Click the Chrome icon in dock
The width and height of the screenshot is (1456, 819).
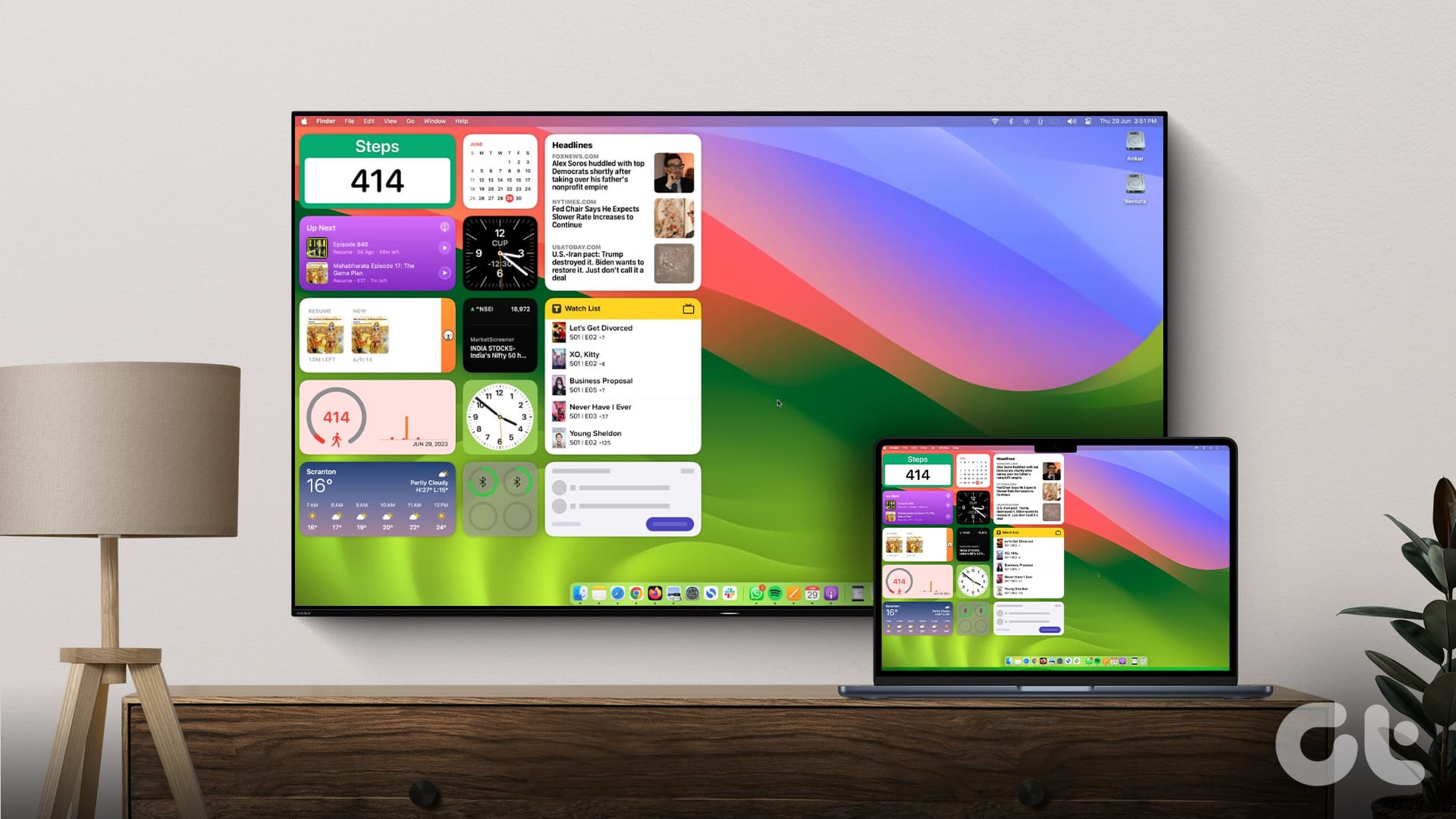[636, 593]
